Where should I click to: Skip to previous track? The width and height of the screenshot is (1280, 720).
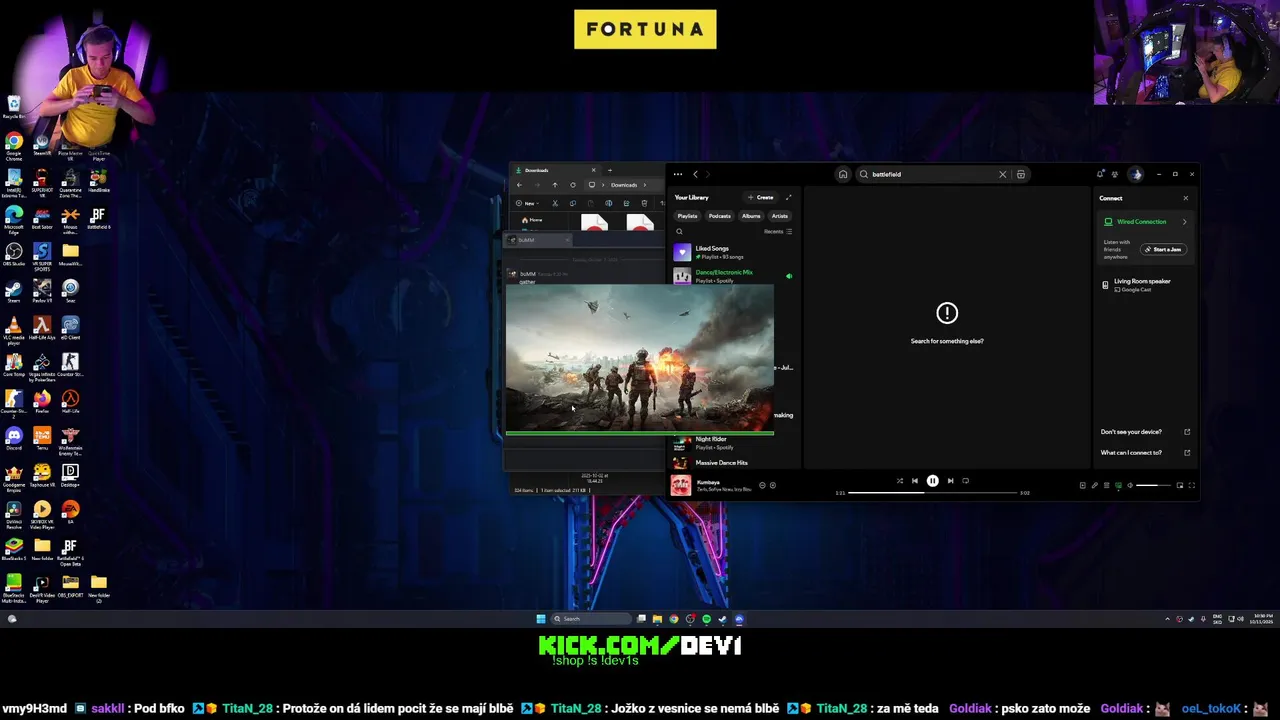(914, 481)
